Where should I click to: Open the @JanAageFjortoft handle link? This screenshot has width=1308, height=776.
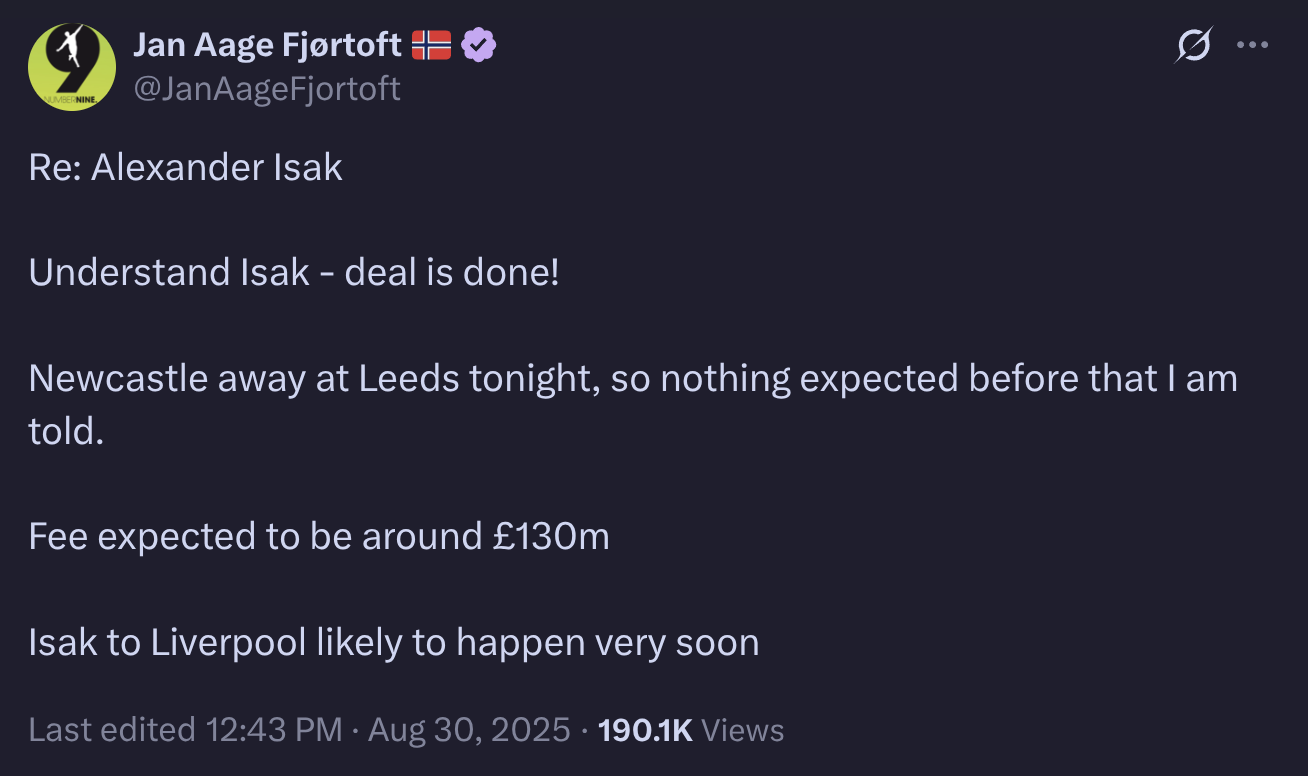(266, 89)
